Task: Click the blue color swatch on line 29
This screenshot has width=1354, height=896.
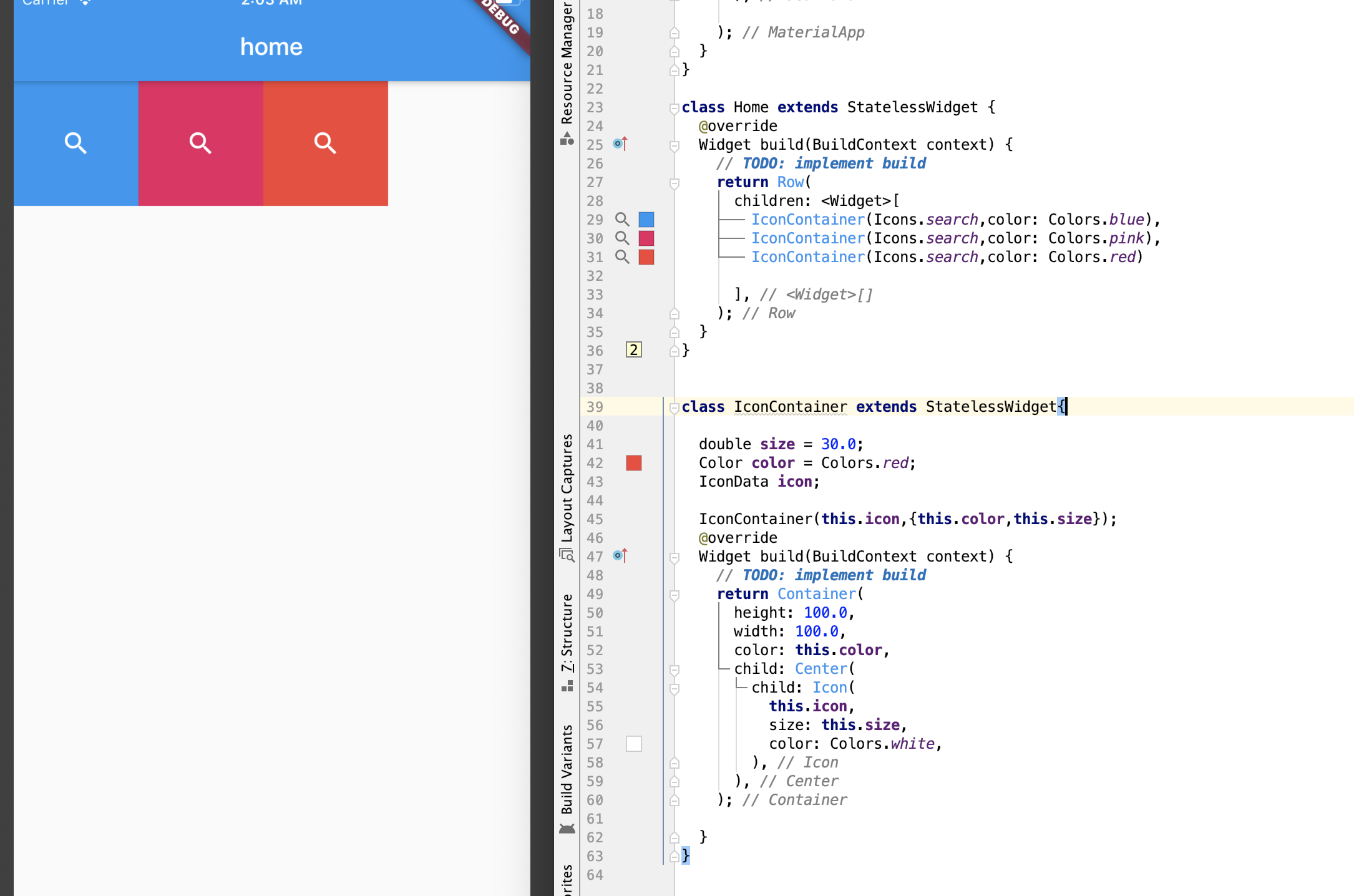Action: 646,220
